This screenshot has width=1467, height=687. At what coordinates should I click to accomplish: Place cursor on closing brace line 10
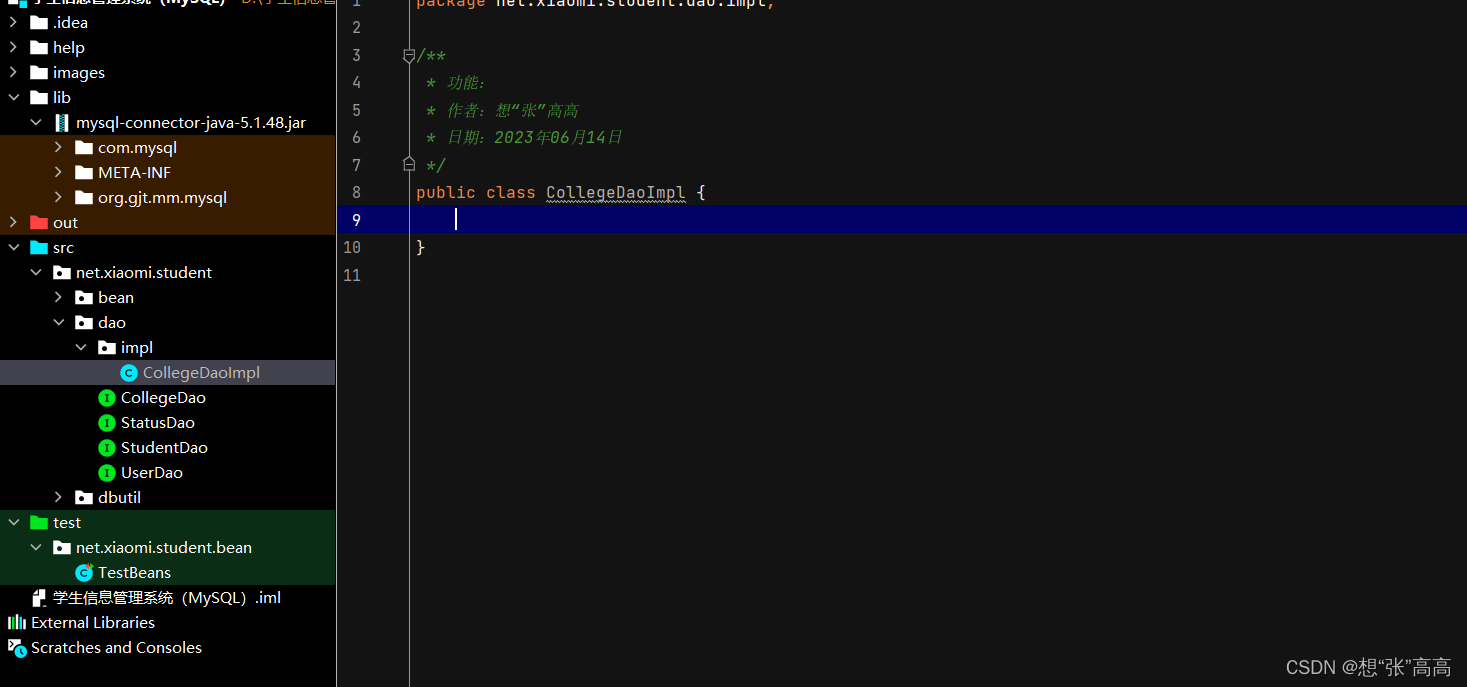pos(421,247)
